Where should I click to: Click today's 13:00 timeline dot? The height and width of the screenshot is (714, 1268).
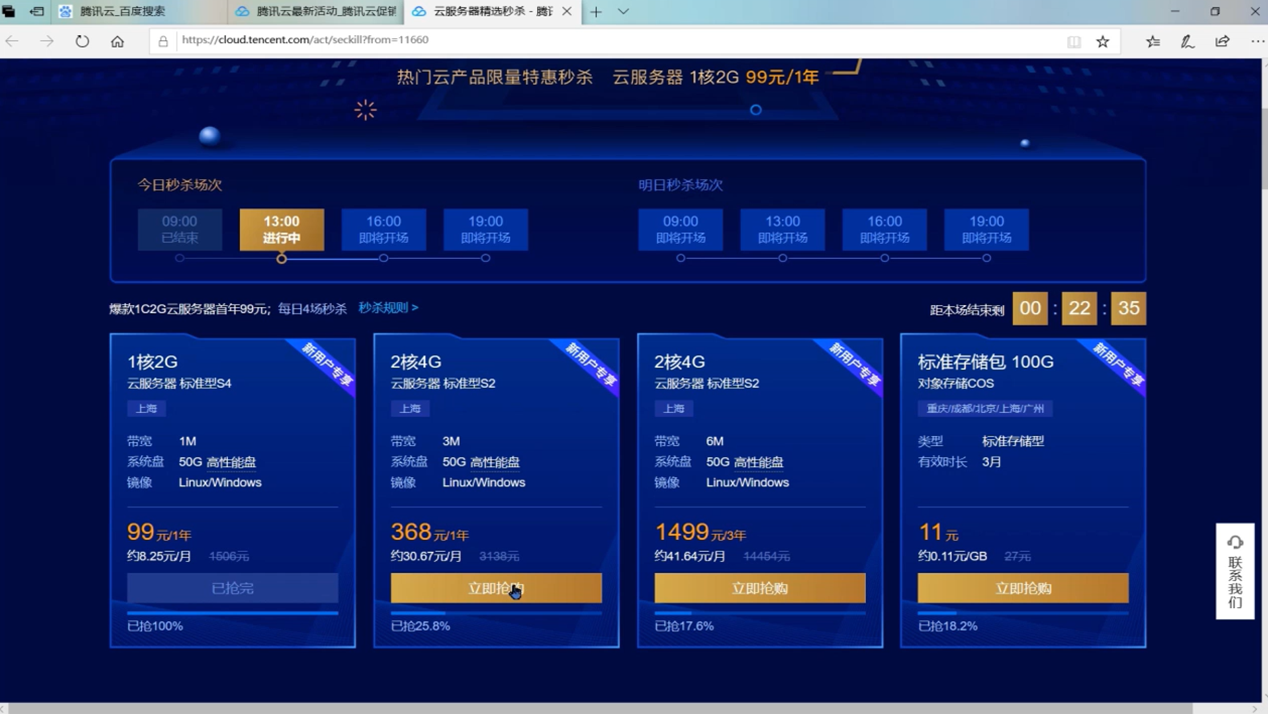pyautogui.click(x=282, y=258)
